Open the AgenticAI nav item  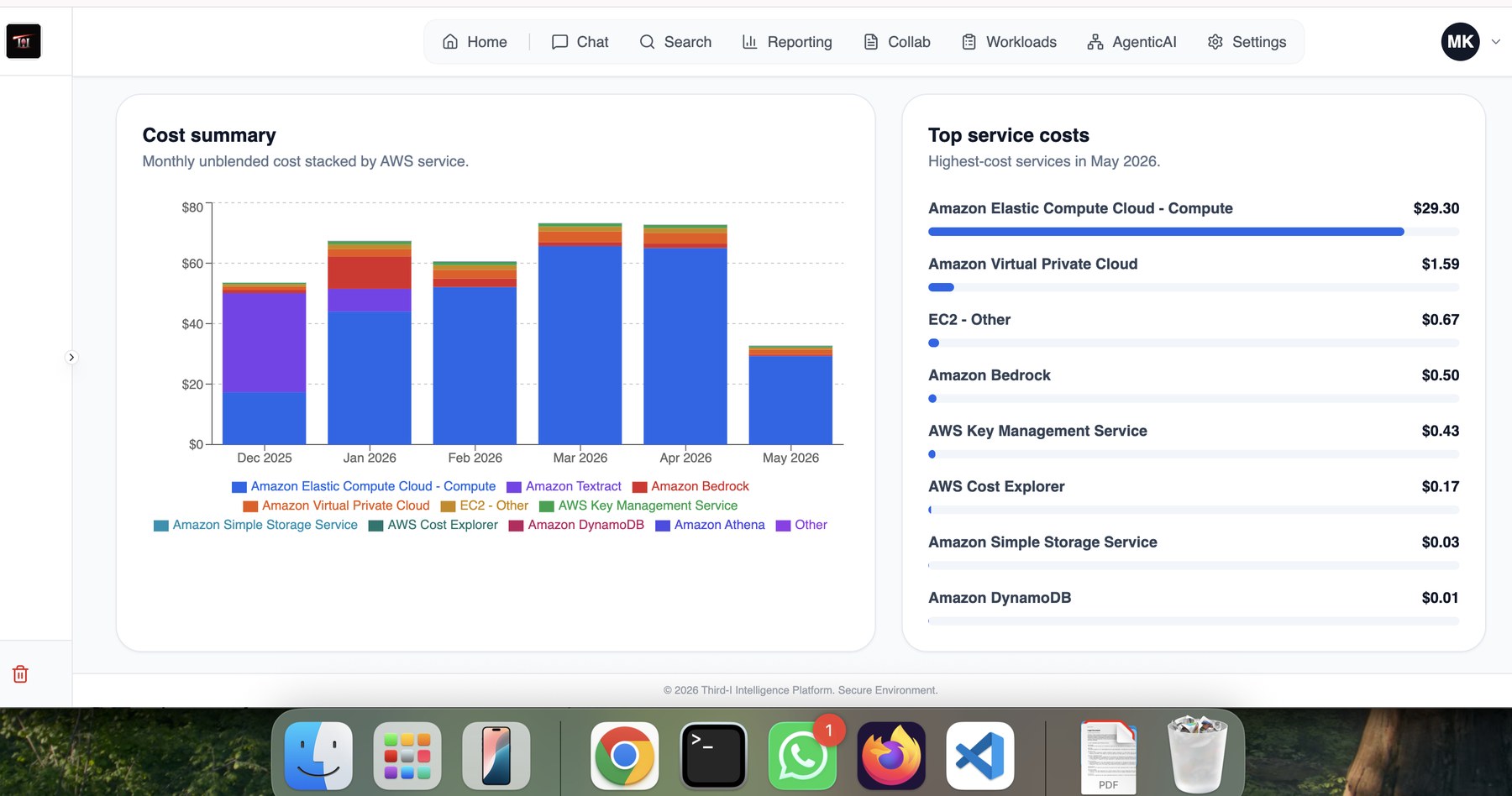pos(1131,42)
